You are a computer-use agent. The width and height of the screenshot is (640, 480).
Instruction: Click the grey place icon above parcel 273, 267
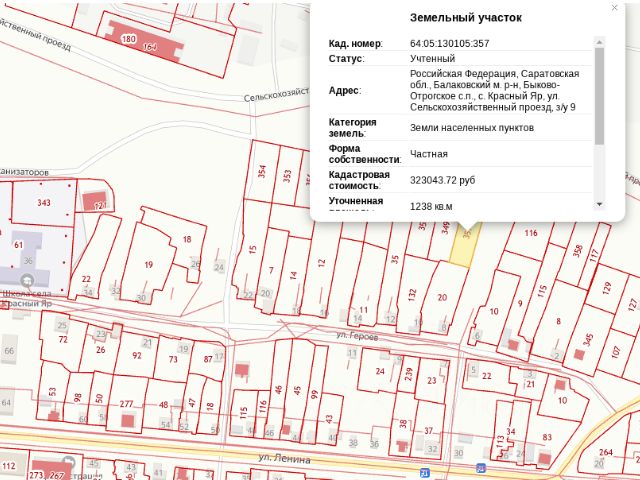(x=70, y=462)
